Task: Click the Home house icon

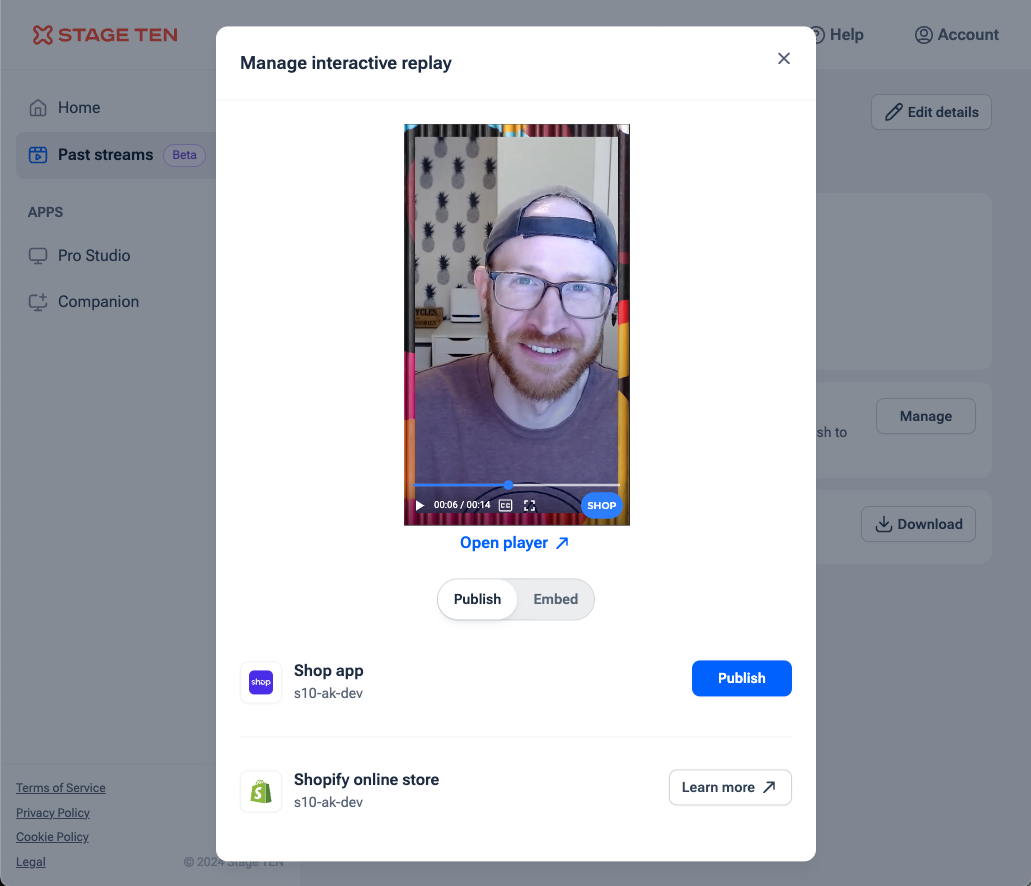Action: click(x=38, y=108)
